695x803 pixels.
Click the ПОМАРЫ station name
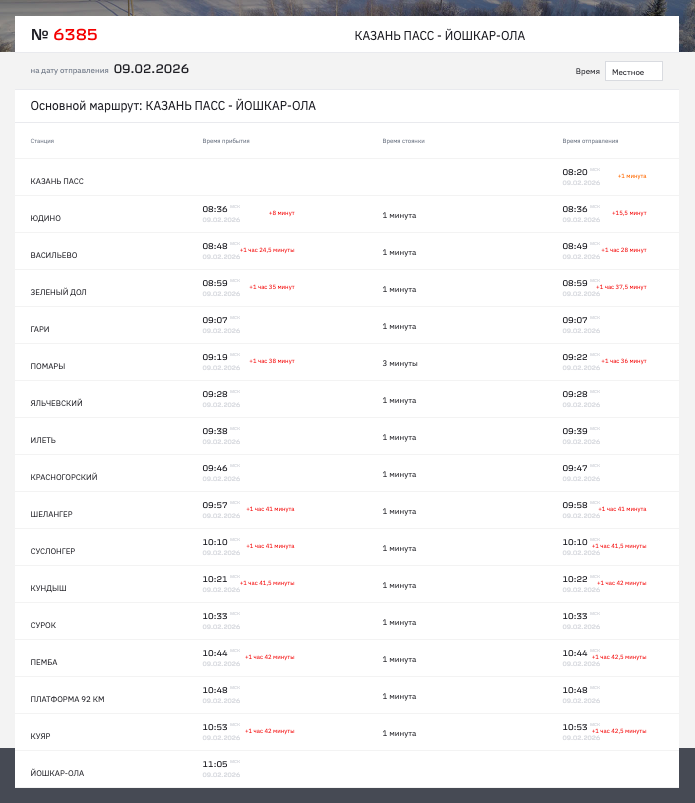[48, 366]
